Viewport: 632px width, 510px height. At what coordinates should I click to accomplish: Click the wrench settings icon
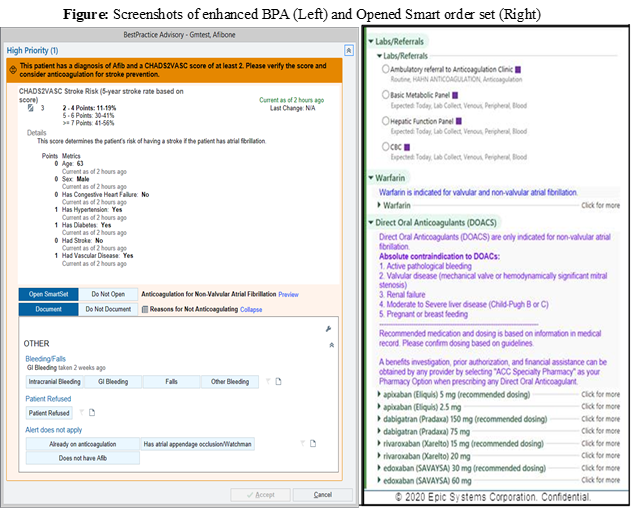click(x=328, y=328)
